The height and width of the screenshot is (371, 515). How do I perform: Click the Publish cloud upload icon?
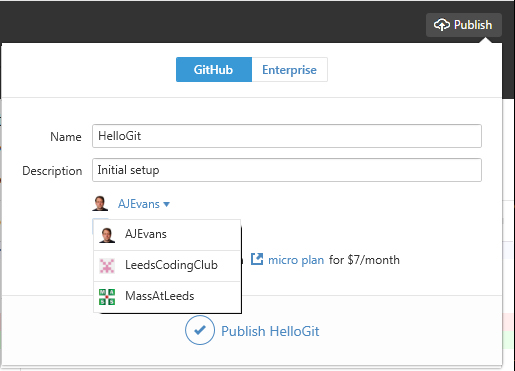(x=442, y=25)
